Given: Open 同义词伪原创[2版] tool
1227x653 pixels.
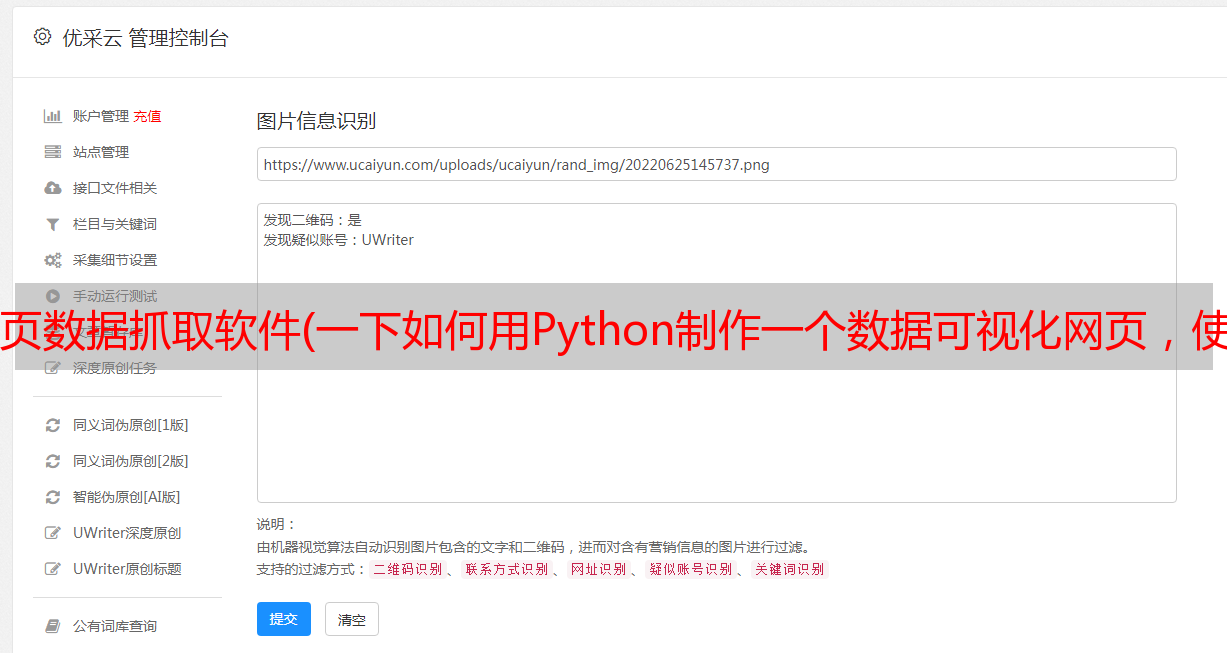Looking at the screenshot, I should click(x=130, y=461).
